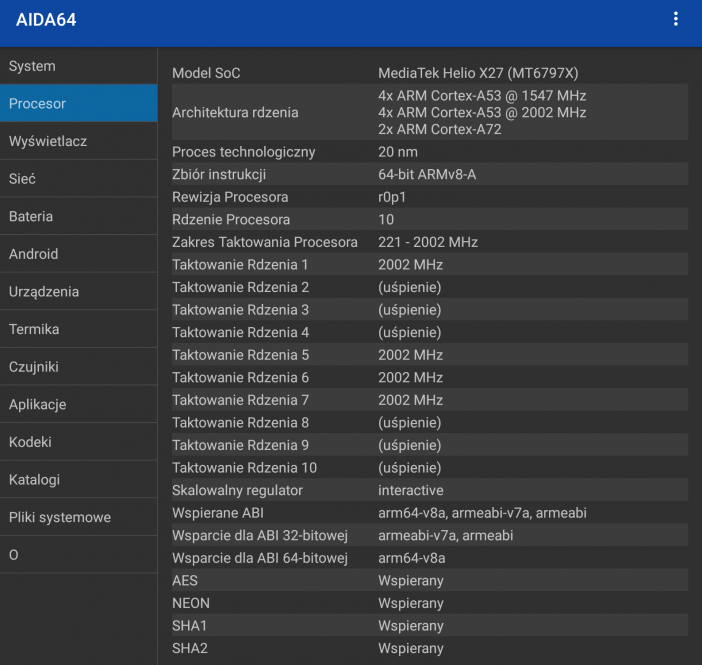Select the Model SoC row label
Viewport: 702px width, 665px height.
point(206,73)
